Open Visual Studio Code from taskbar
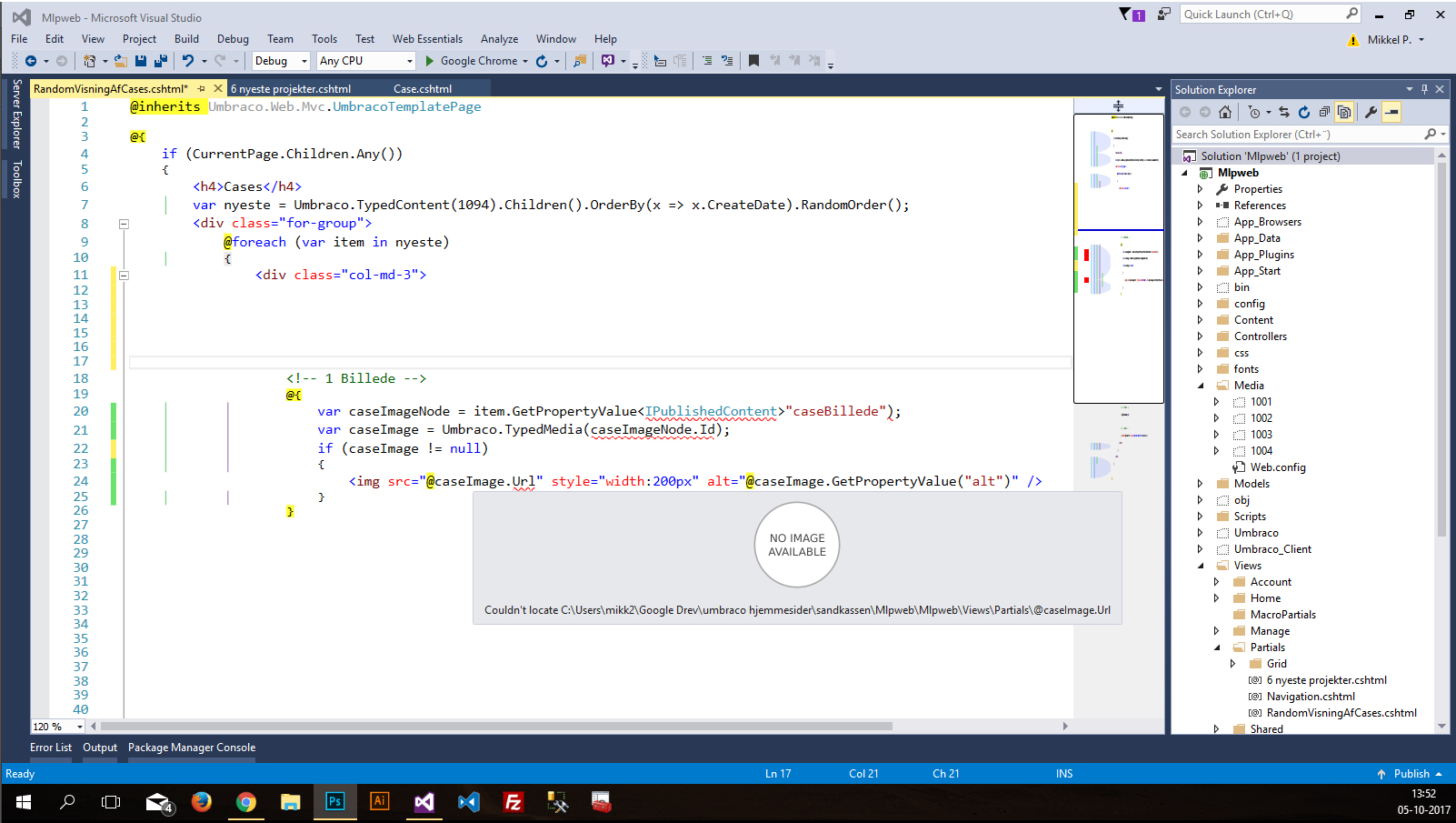 coord(468,802)
